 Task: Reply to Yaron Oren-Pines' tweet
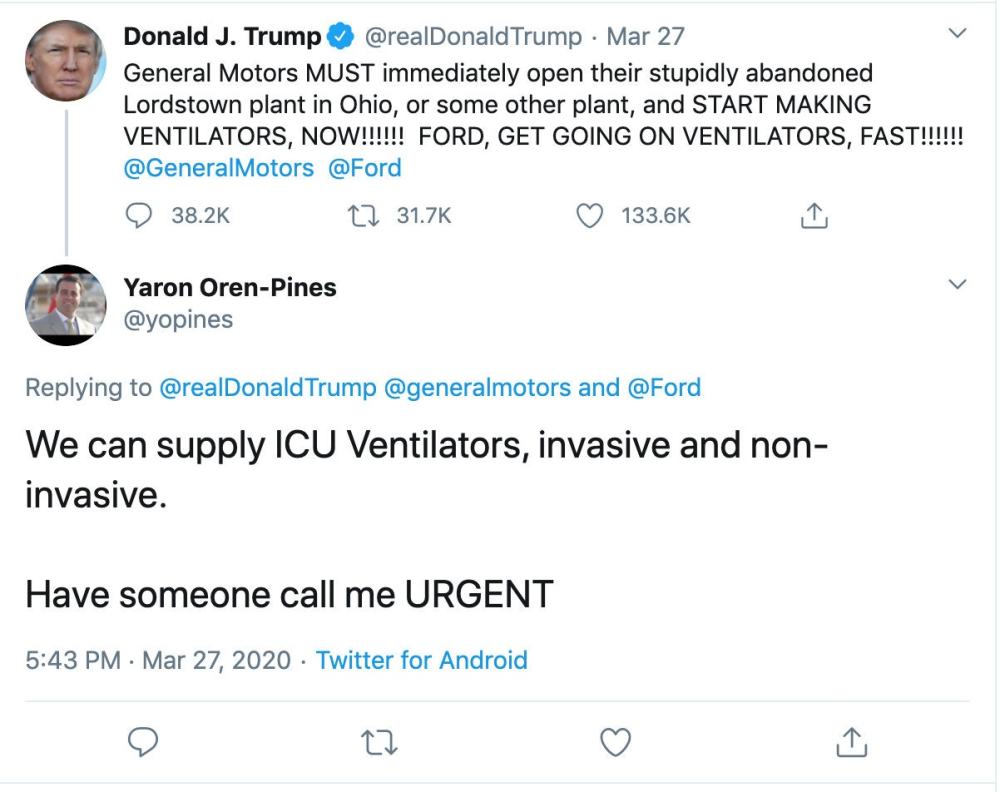(144, 741)
